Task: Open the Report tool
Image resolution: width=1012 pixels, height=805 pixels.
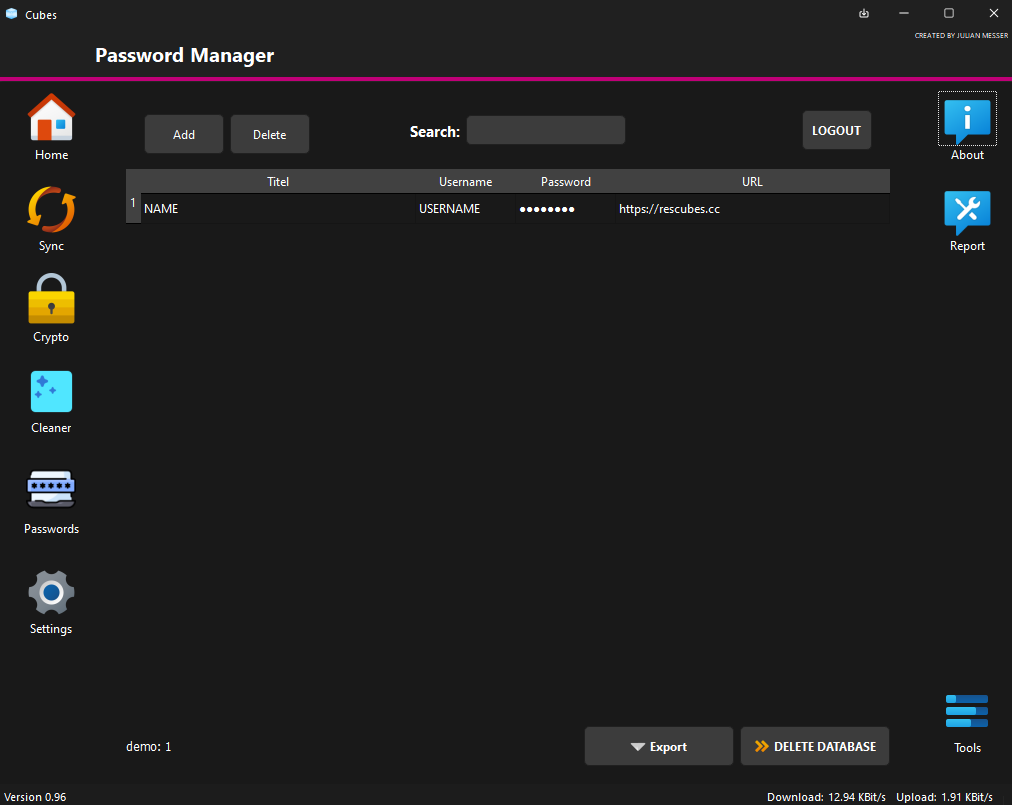Action: pyautogui.click(x=967, y=221)
